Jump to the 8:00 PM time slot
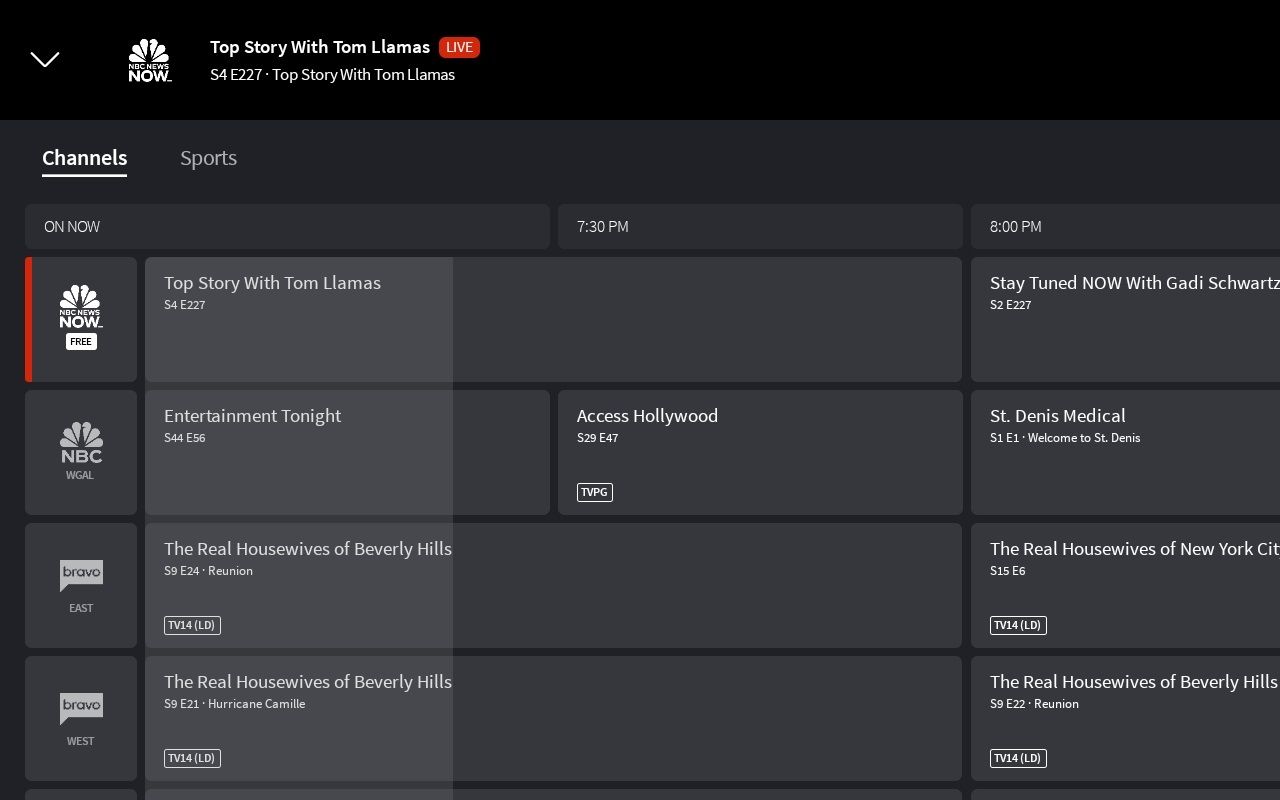The height and width of the screenshot is (800, 1280). click(x=1125, y=227)
